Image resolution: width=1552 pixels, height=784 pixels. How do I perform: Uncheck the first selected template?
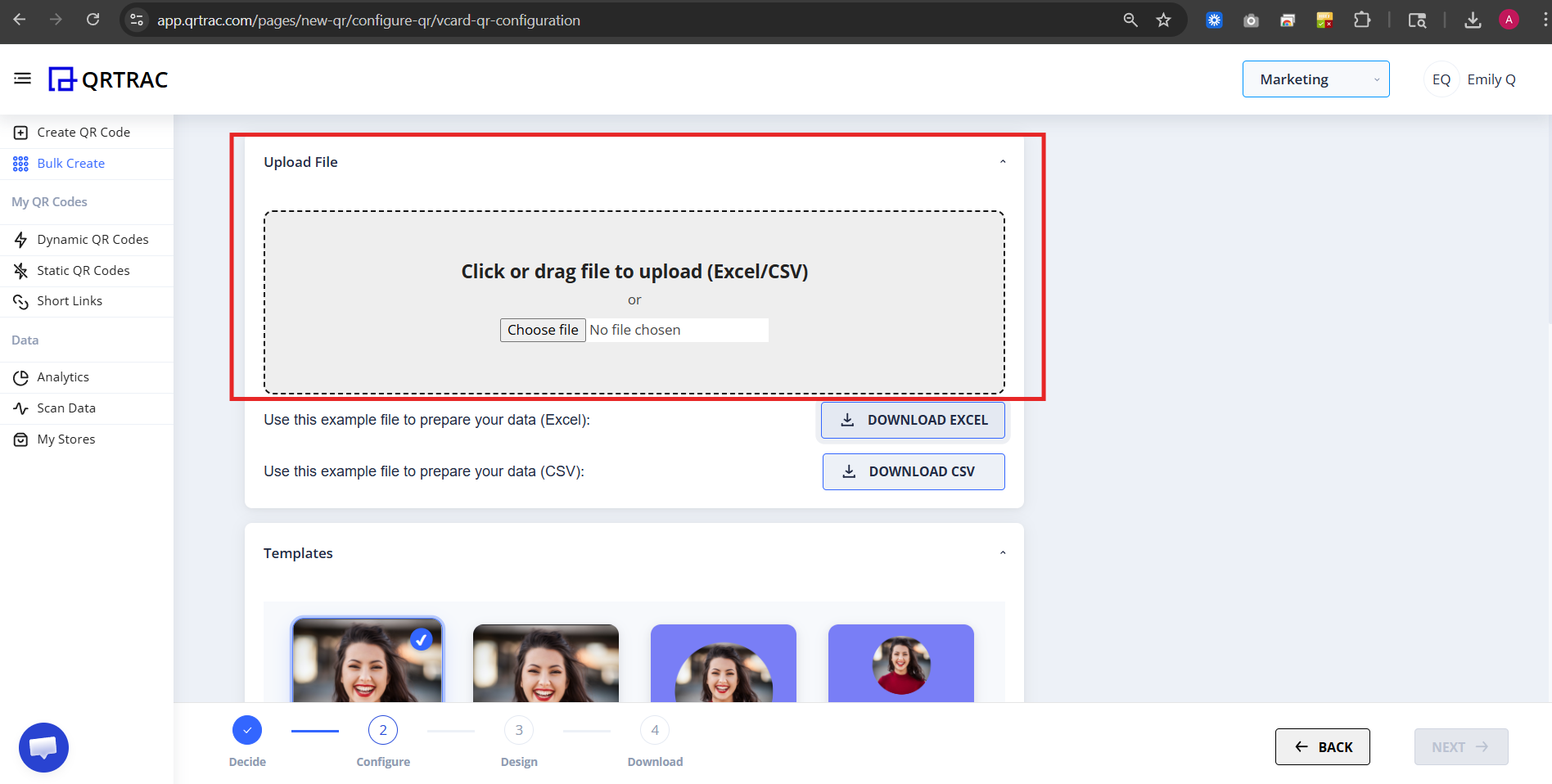click(422, 639)
